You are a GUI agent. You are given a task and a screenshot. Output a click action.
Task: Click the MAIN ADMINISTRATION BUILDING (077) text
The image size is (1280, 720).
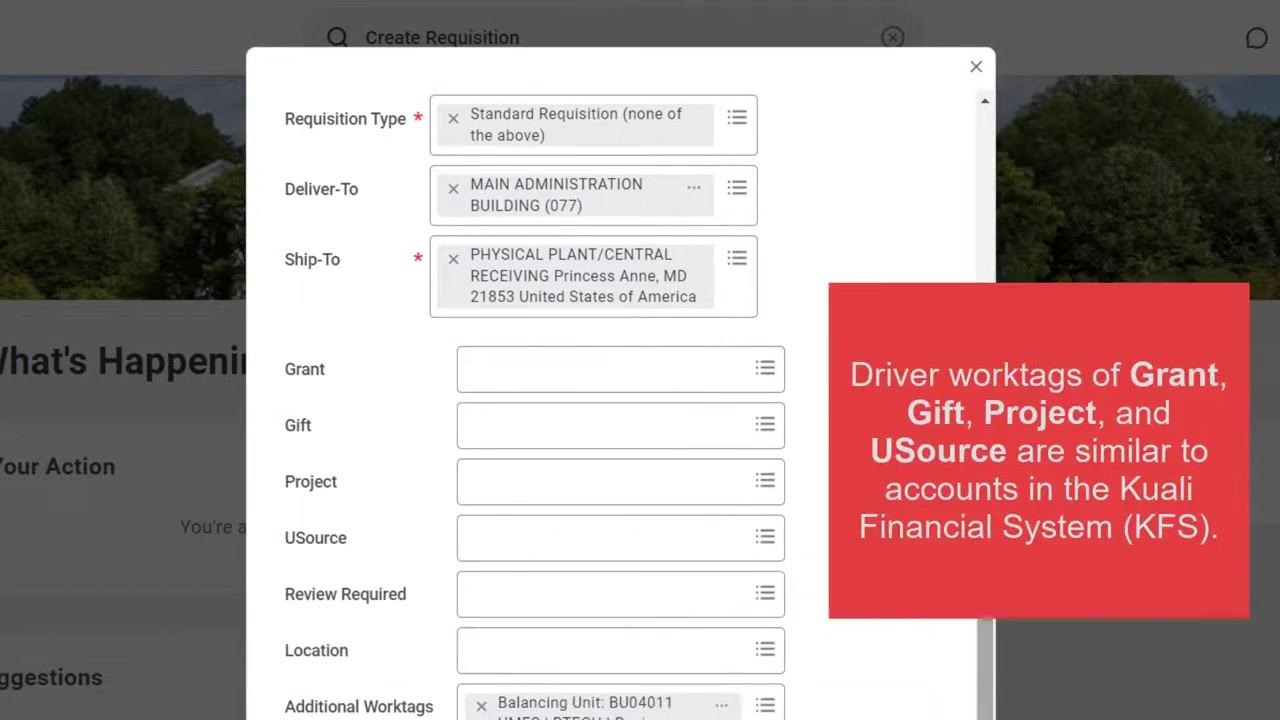pyautogui.click(x=556, y=195)
